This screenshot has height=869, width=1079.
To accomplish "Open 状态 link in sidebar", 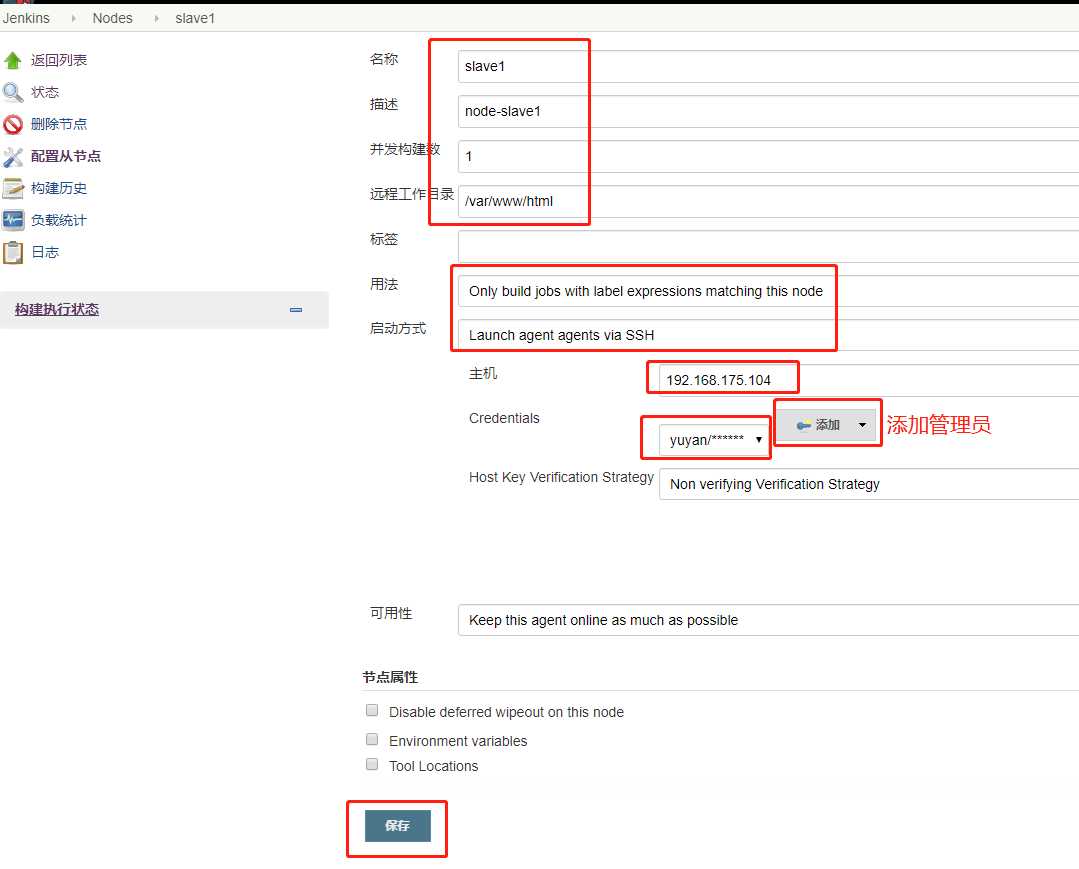I will pyautogui.click(x=45, y=92).
